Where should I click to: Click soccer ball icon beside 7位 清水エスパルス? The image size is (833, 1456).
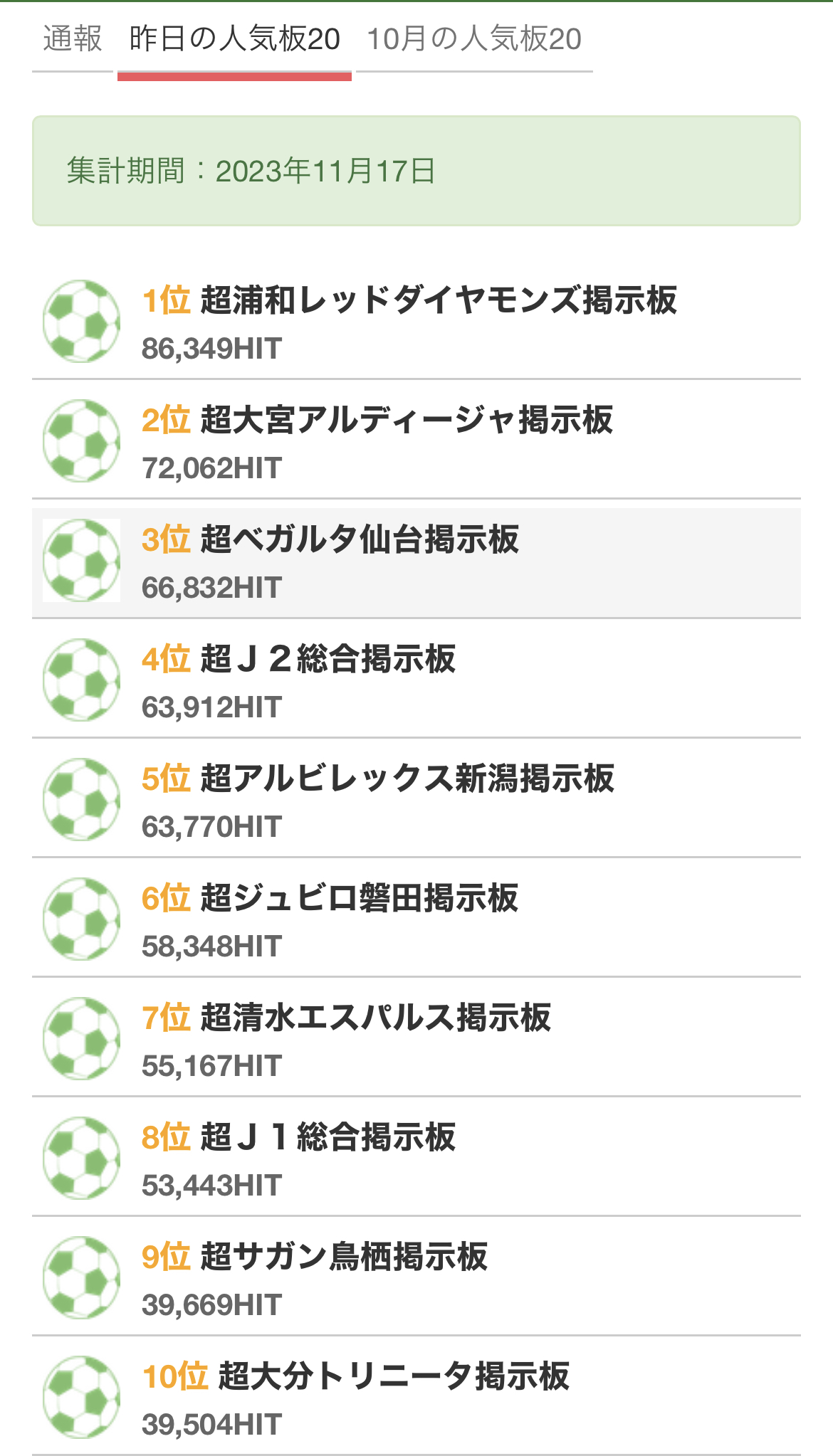point(81,1038)
